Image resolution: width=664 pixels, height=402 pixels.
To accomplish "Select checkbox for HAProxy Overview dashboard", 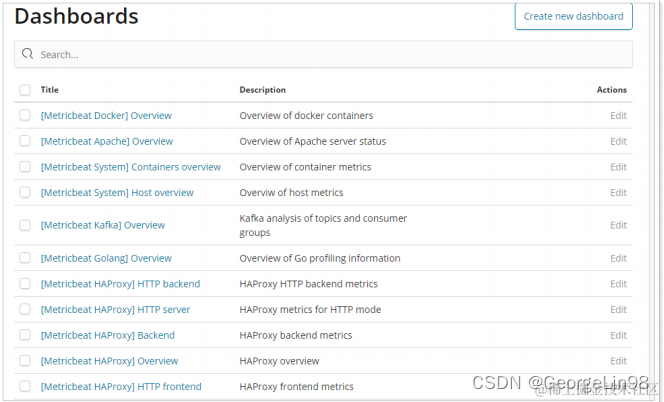I will point(25,360).
